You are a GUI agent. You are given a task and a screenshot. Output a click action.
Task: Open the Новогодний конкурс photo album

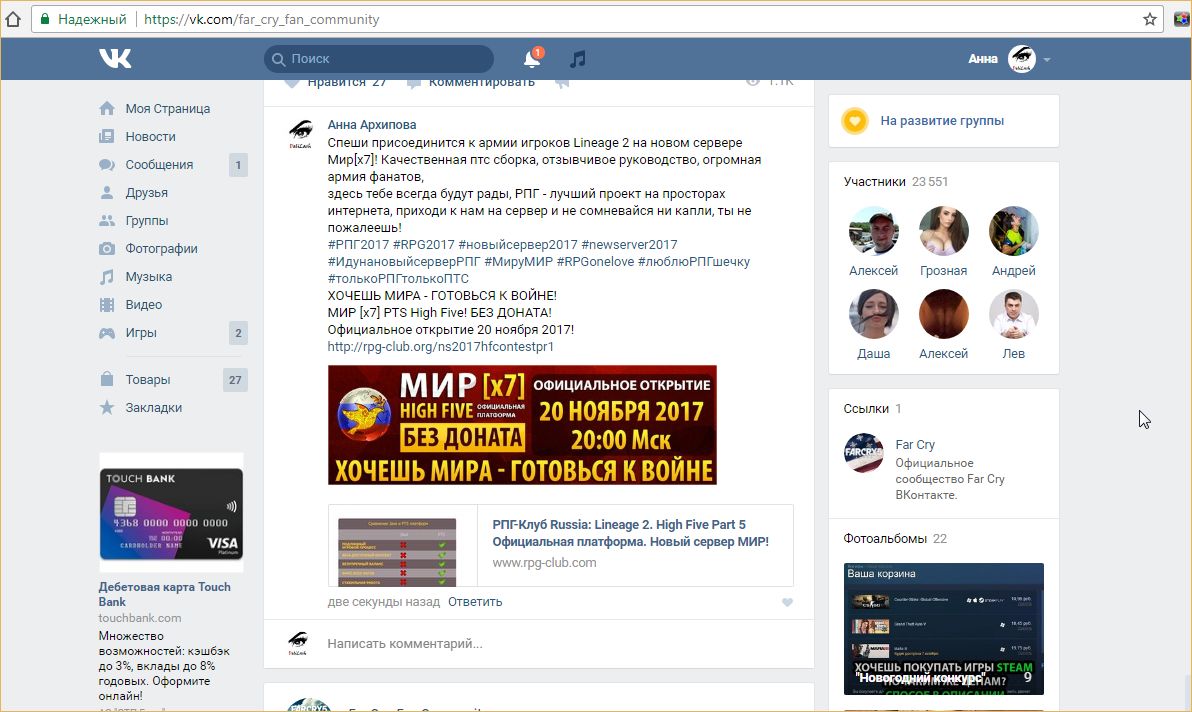coord(943,629)
